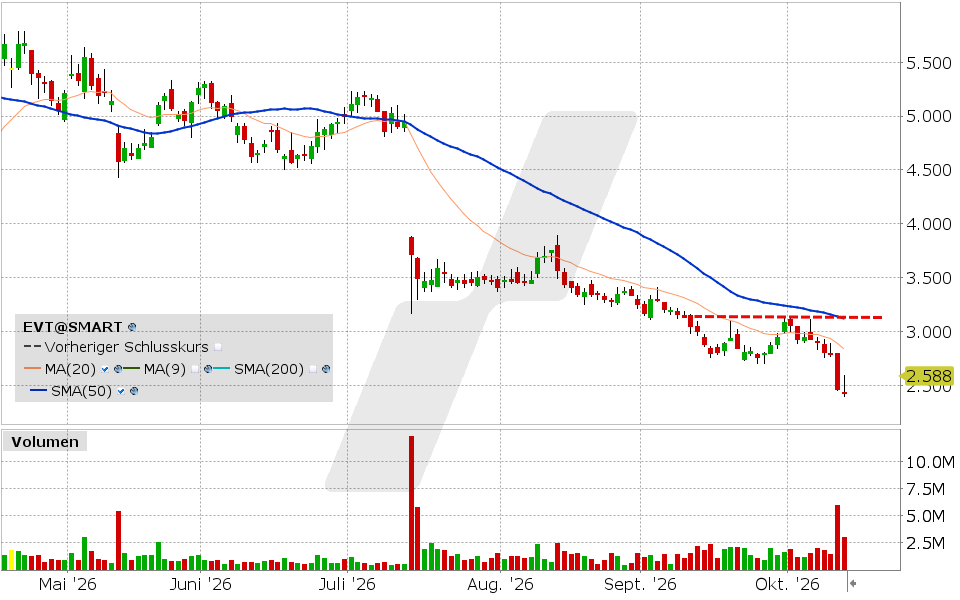Viewport: 960px width, 600px height.
Task: Click the teal SMA(200) legend line swatch
Action: [x=222, y=369]
